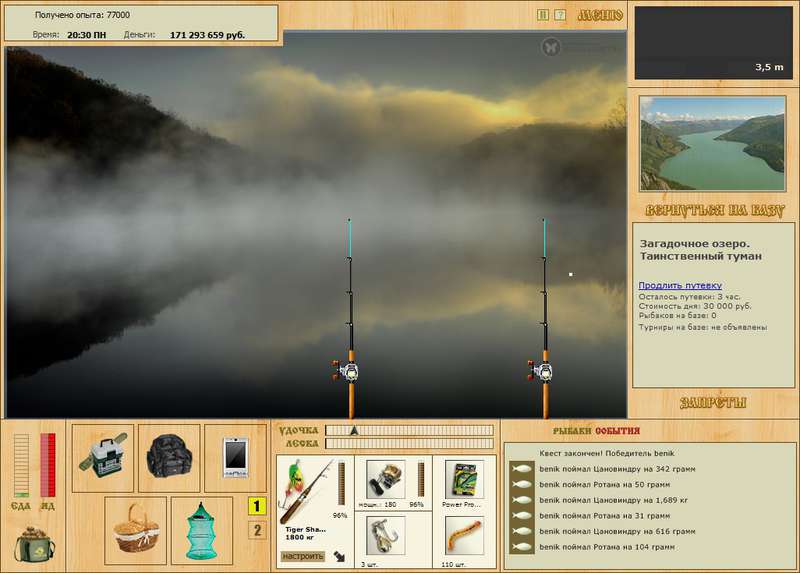800x573 pixels.
Task: Open the wicker picnic basket
Action: coord(136,531)
